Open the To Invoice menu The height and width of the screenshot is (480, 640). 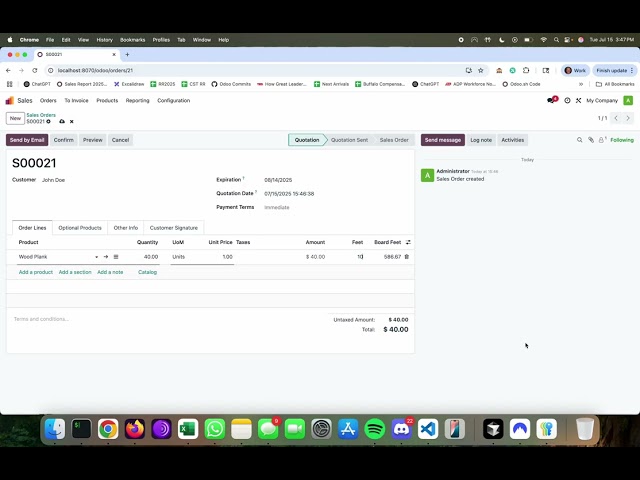[76, 100]
